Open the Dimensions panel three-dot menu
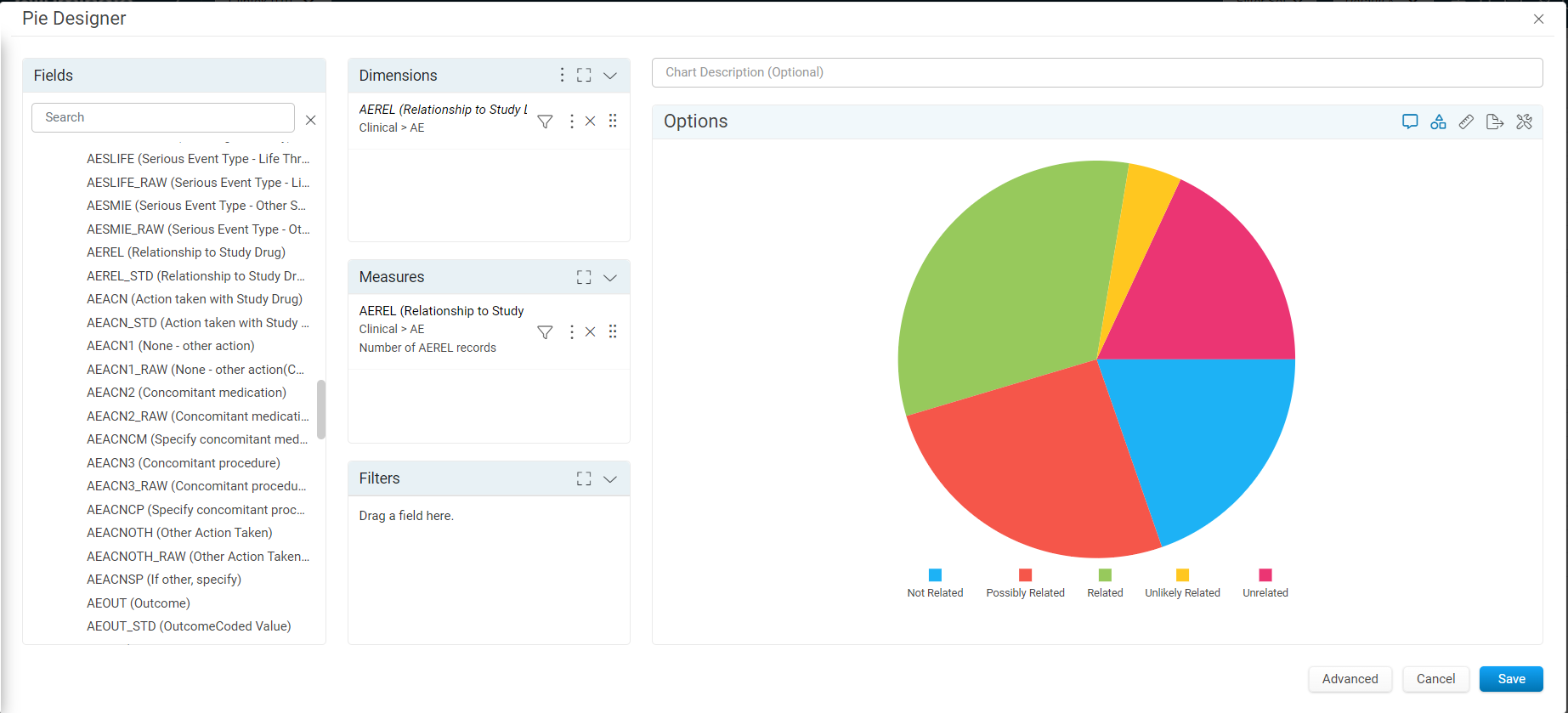This screenshot has height=713, width=1568. 562,75
